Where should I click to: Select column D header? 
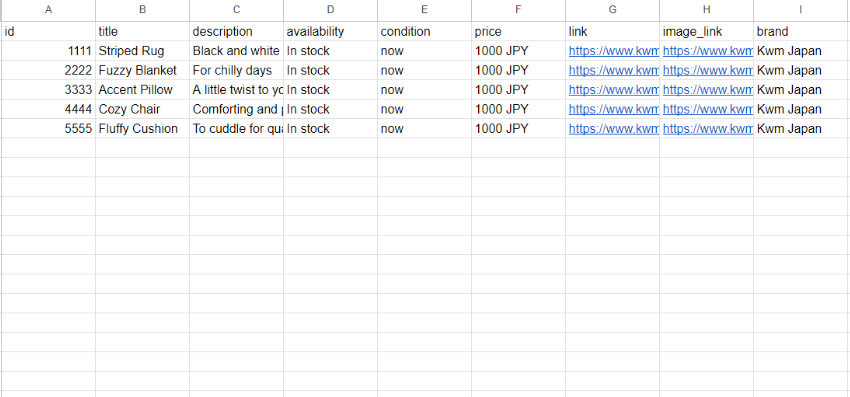(x=330, y=10)
